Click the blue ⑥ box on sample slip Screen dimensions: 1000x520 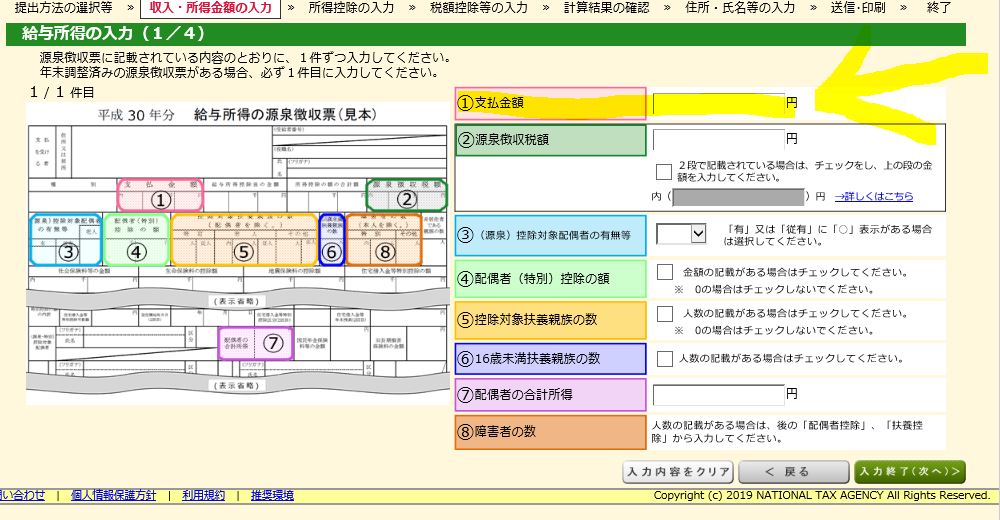332,240
